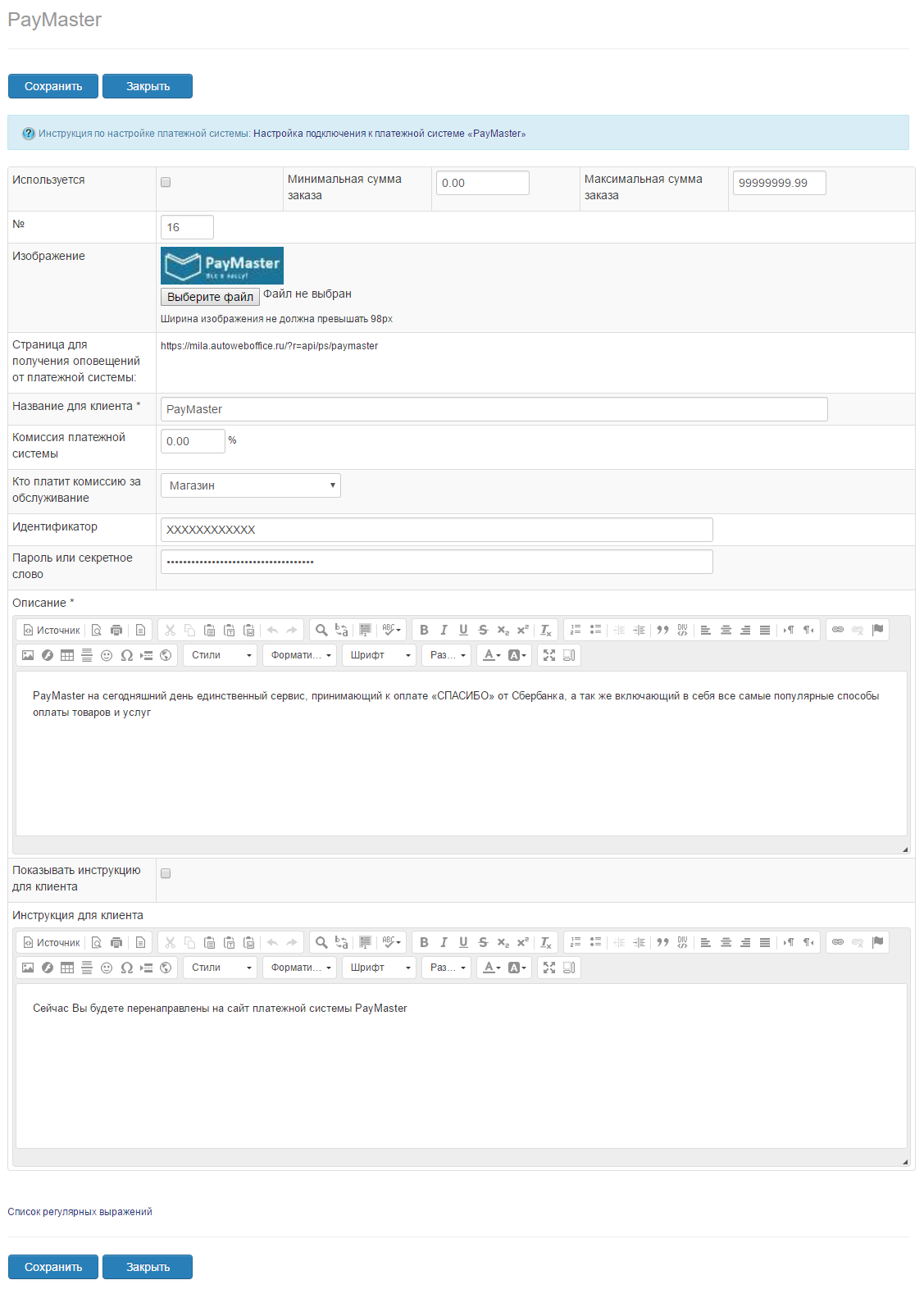Click the bottom Закрыть button
This screenshot has width=924, height=1289.
coord(148,1267)
